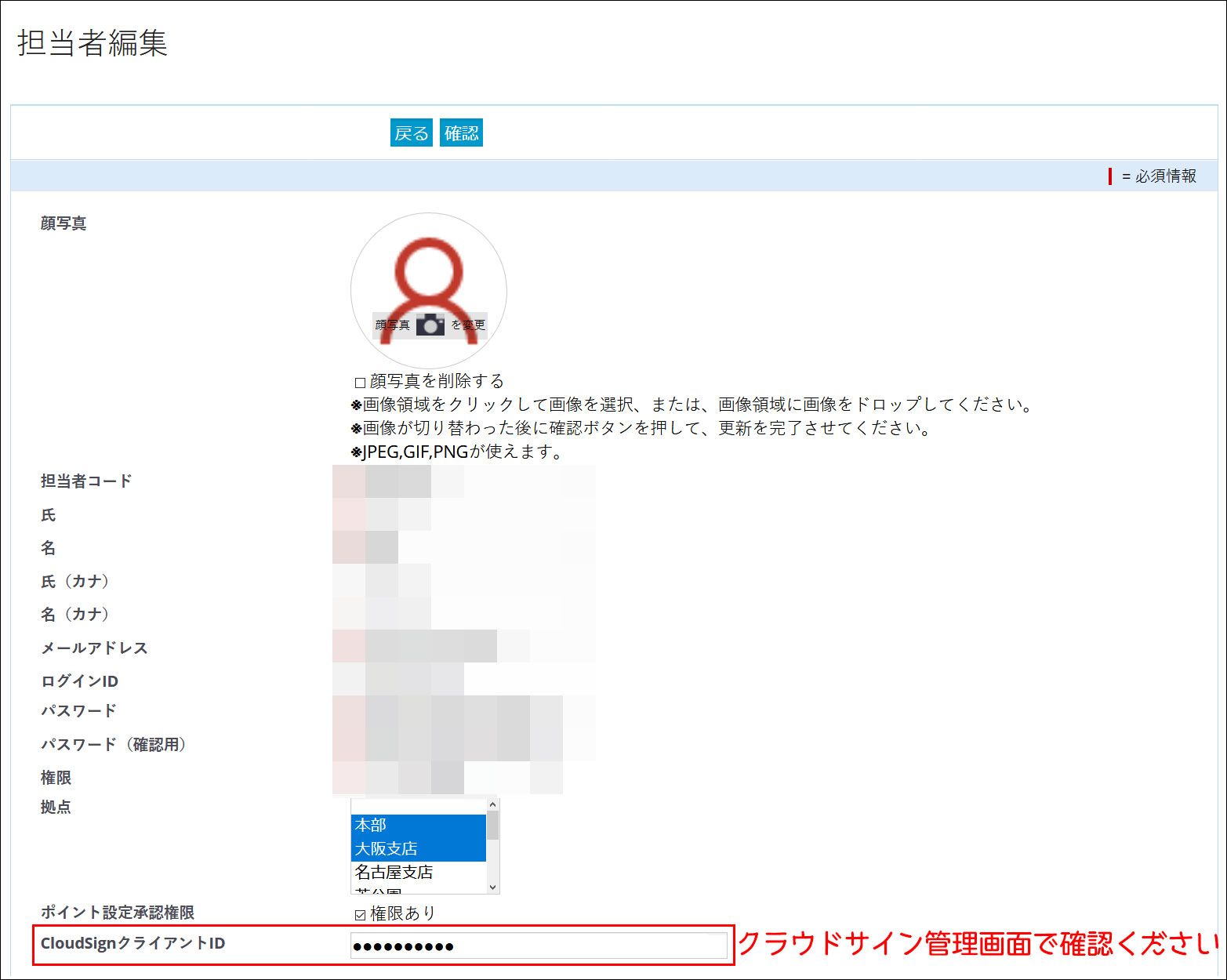Click the 拠点 list scrollbar thumb
Image resolution: width=1227 pixels, height=980 pixels.
pos(492,826)
